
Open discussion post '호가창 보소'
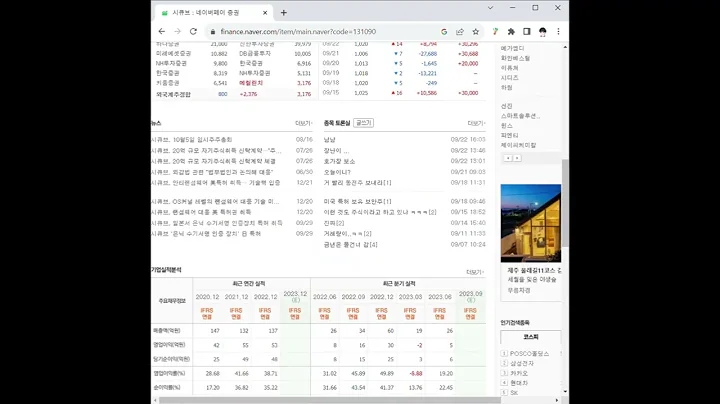[x=339, y=161]
